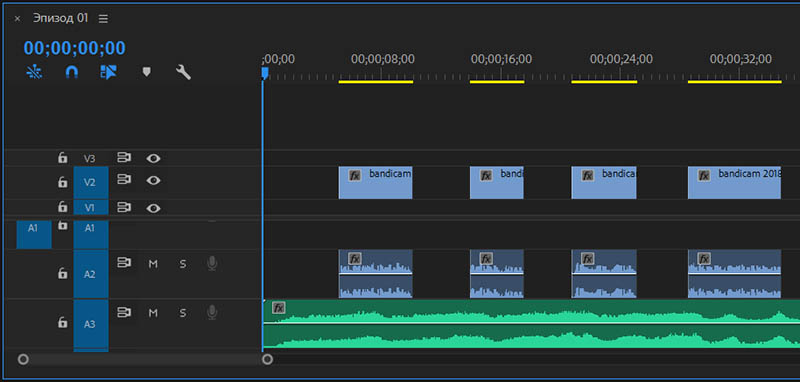
Task: Toggle A3 track targeting
Action: tap(91, 323)
